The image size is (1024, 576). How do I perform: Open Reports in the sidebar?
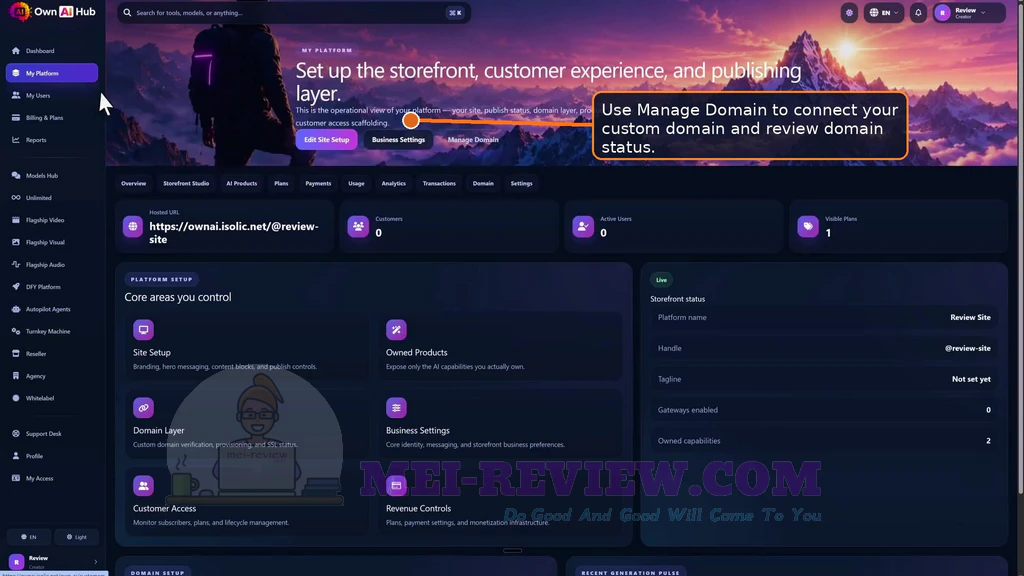[x=52, y=140]
